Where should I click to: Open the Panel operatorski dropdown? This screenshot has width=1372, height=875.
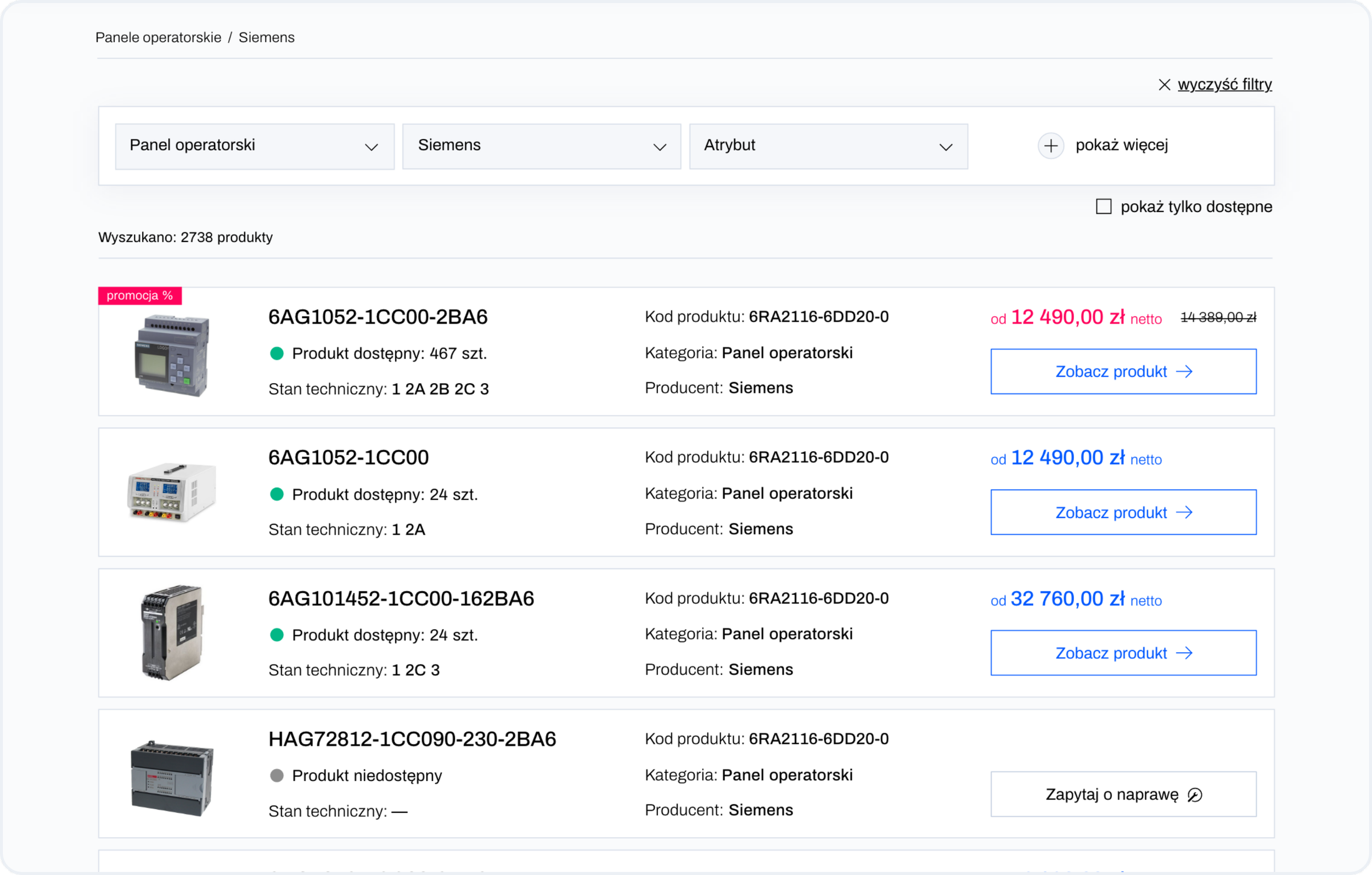(x=254, y=147)
